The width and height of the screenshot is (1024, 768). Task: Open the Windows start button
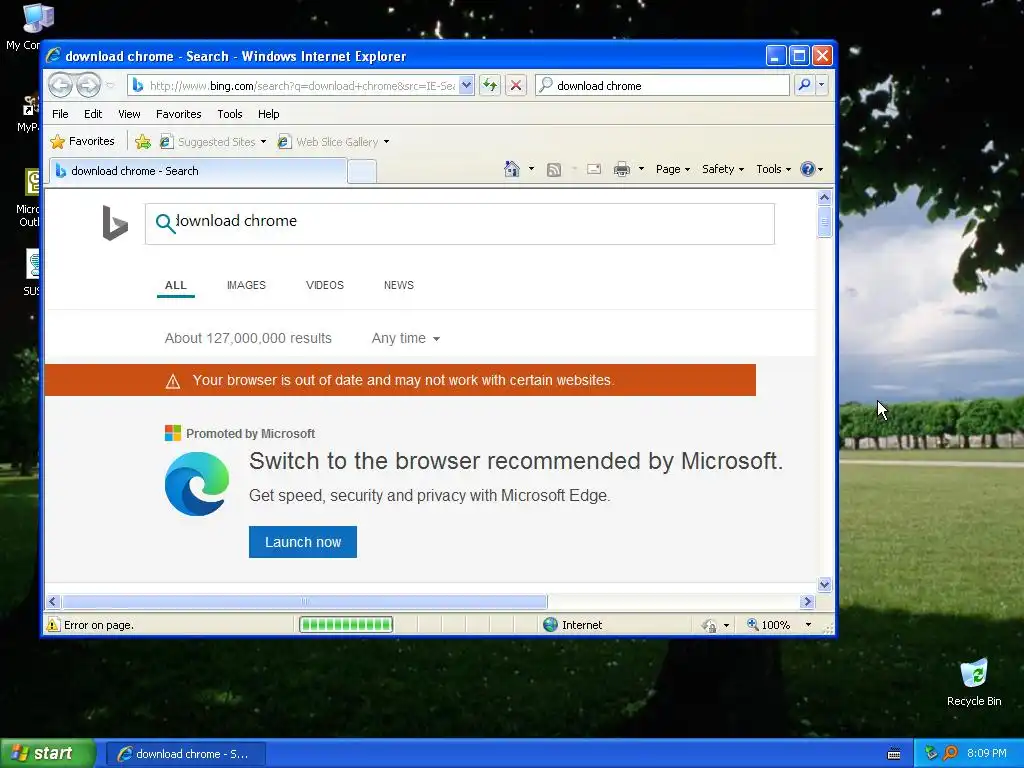tap(47, 753)
